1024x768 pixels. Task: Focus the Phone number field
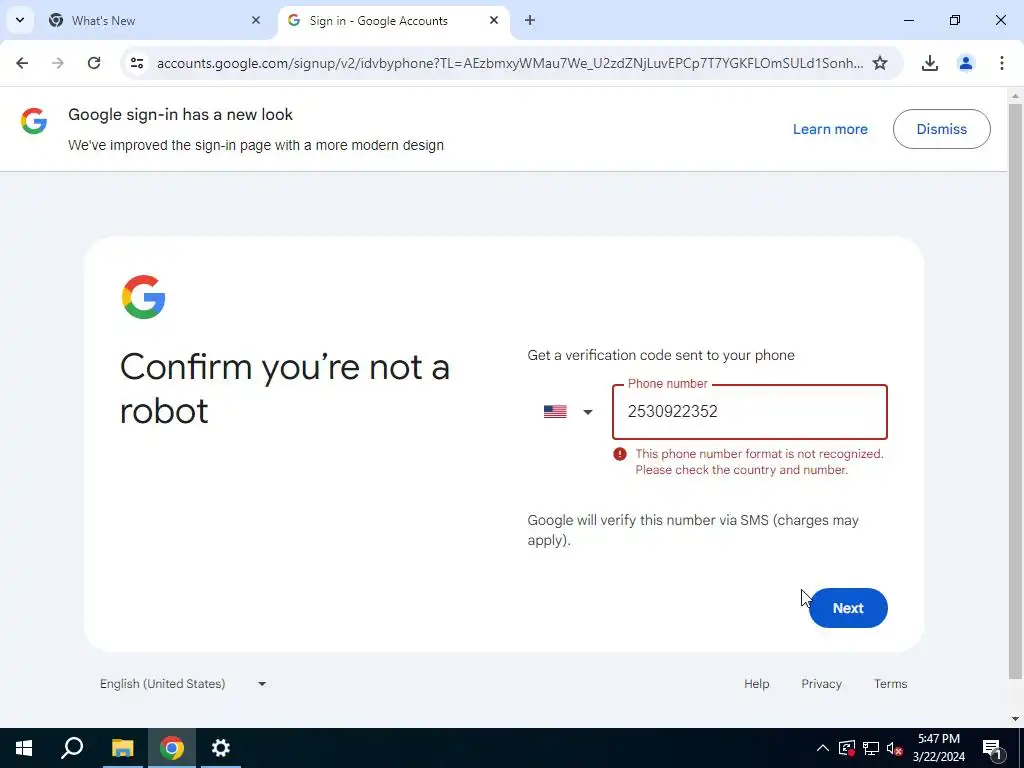pyautogui.click(x=750, y=411)
